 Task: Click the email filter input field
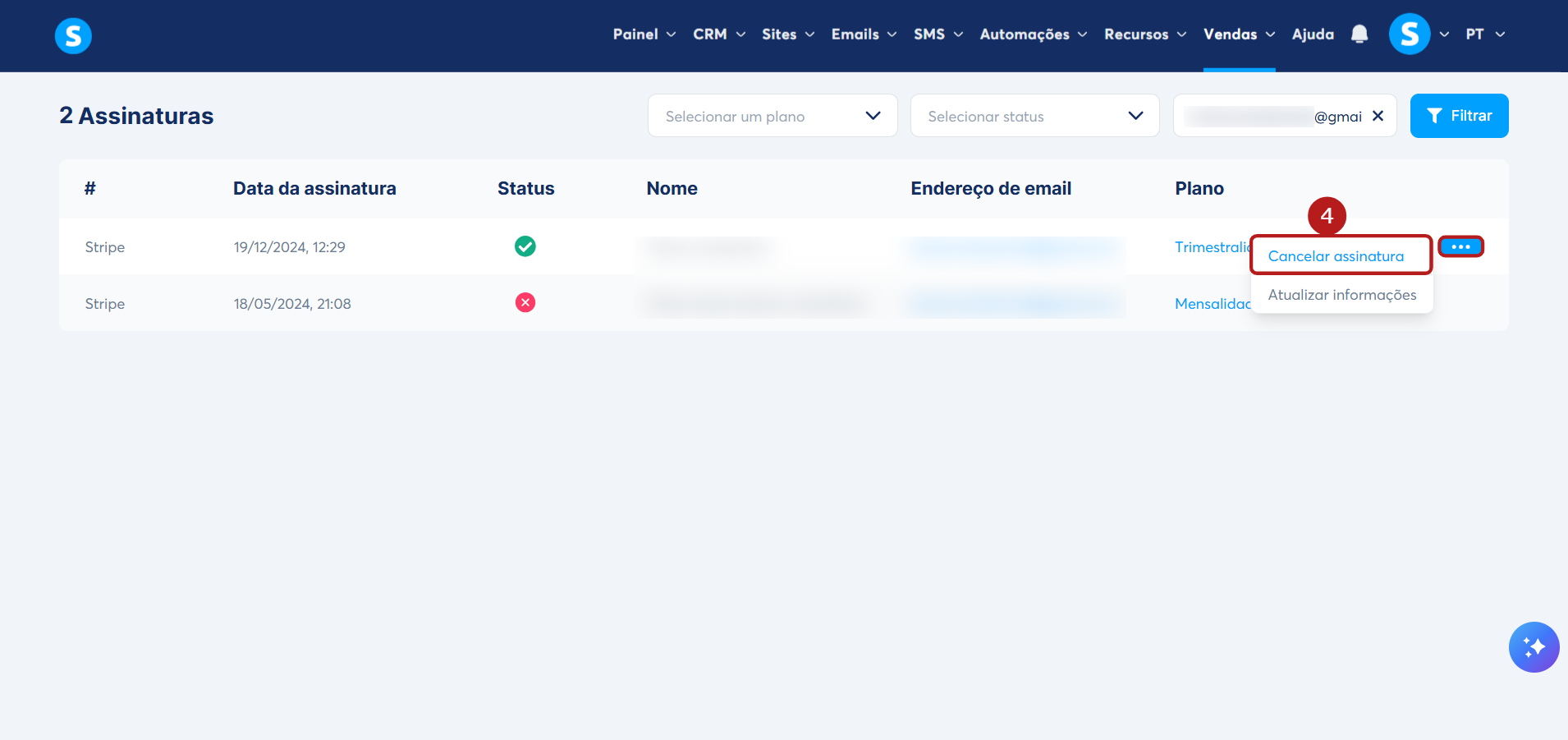(1272, 116)
